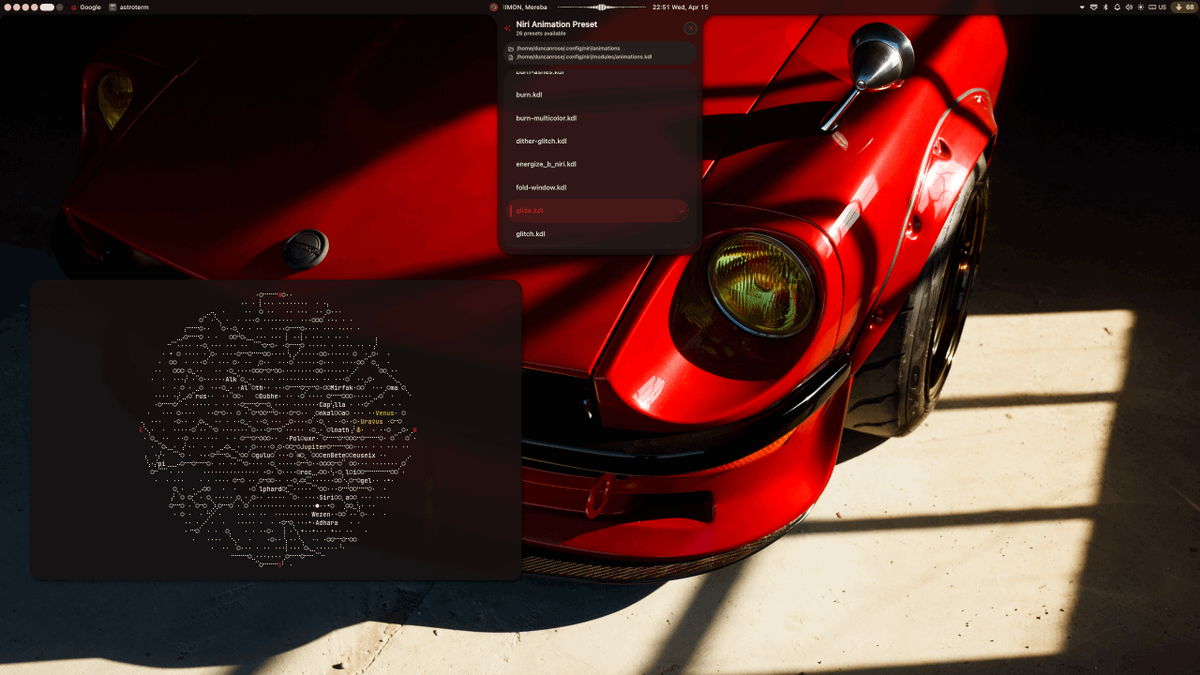
Task: Select the highlighted glide.kdl preset
Action: [598, 210]
